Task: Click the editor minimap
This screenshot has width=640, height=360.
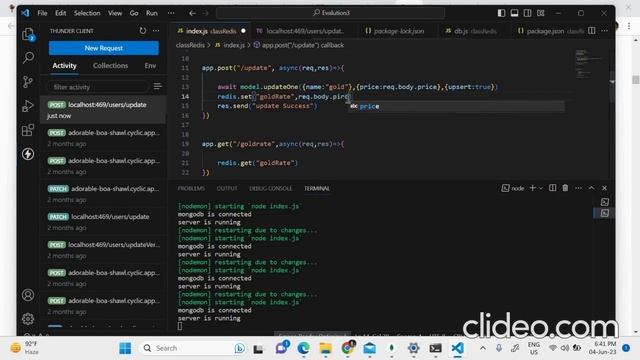Action: click(x=588, y=63)
